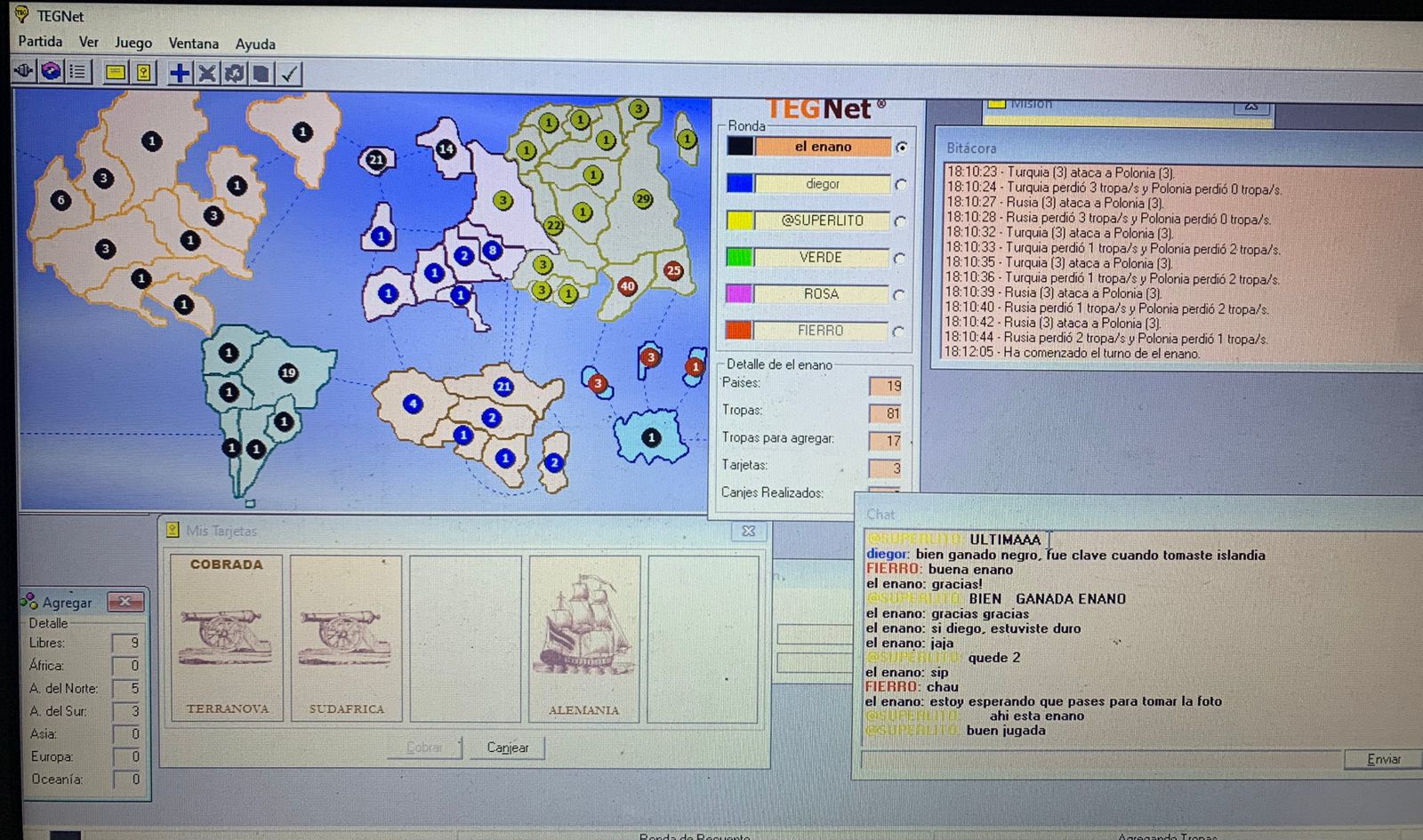Click the regroup troops toolbar icon

[x=234, y=73]
